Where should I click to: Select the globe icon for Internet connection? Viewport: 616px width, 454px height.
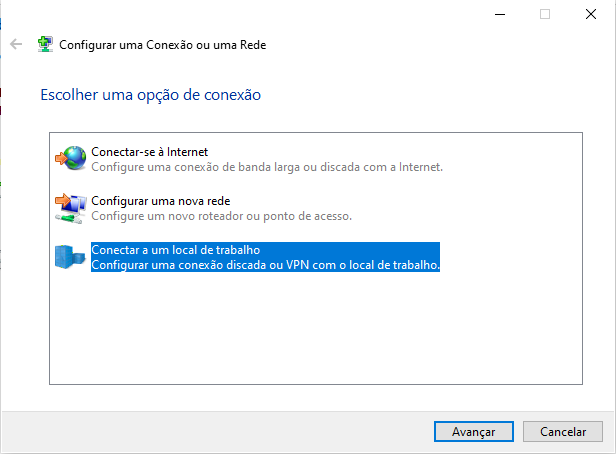[x=71, y=158]
